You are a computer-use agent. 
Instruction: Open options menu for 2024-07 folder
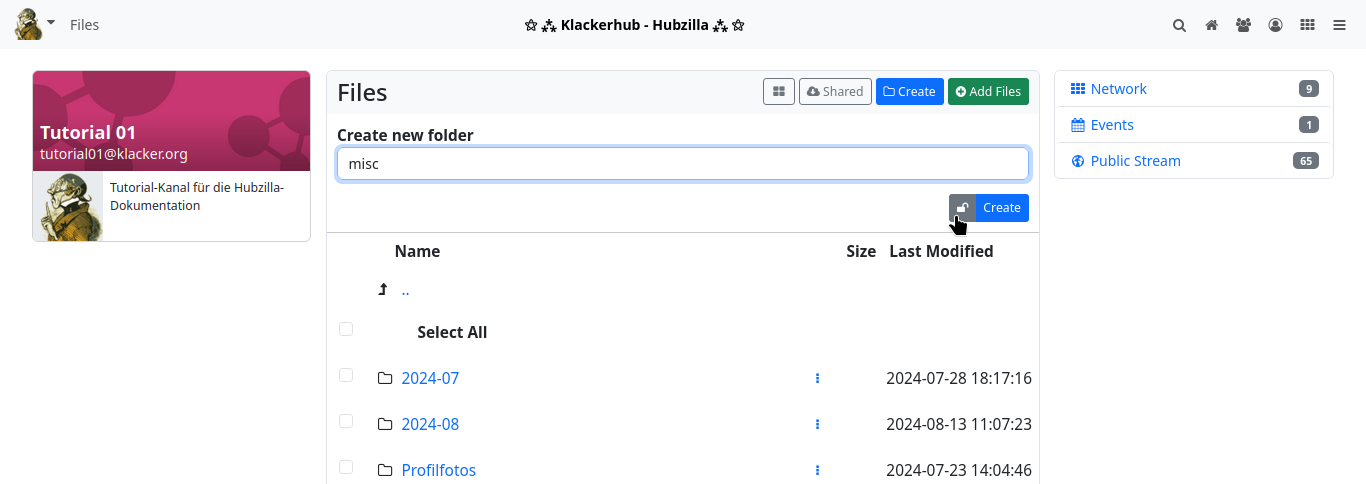click(x=817, y=378)
